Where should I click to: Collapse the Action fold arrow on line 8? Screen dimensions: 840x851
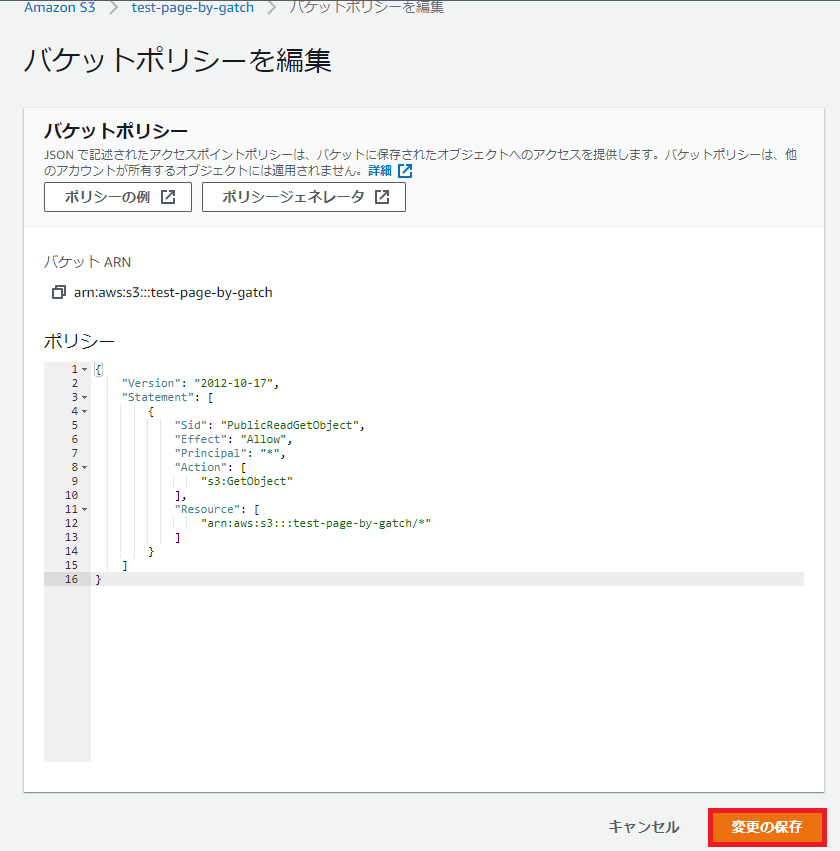85,468
